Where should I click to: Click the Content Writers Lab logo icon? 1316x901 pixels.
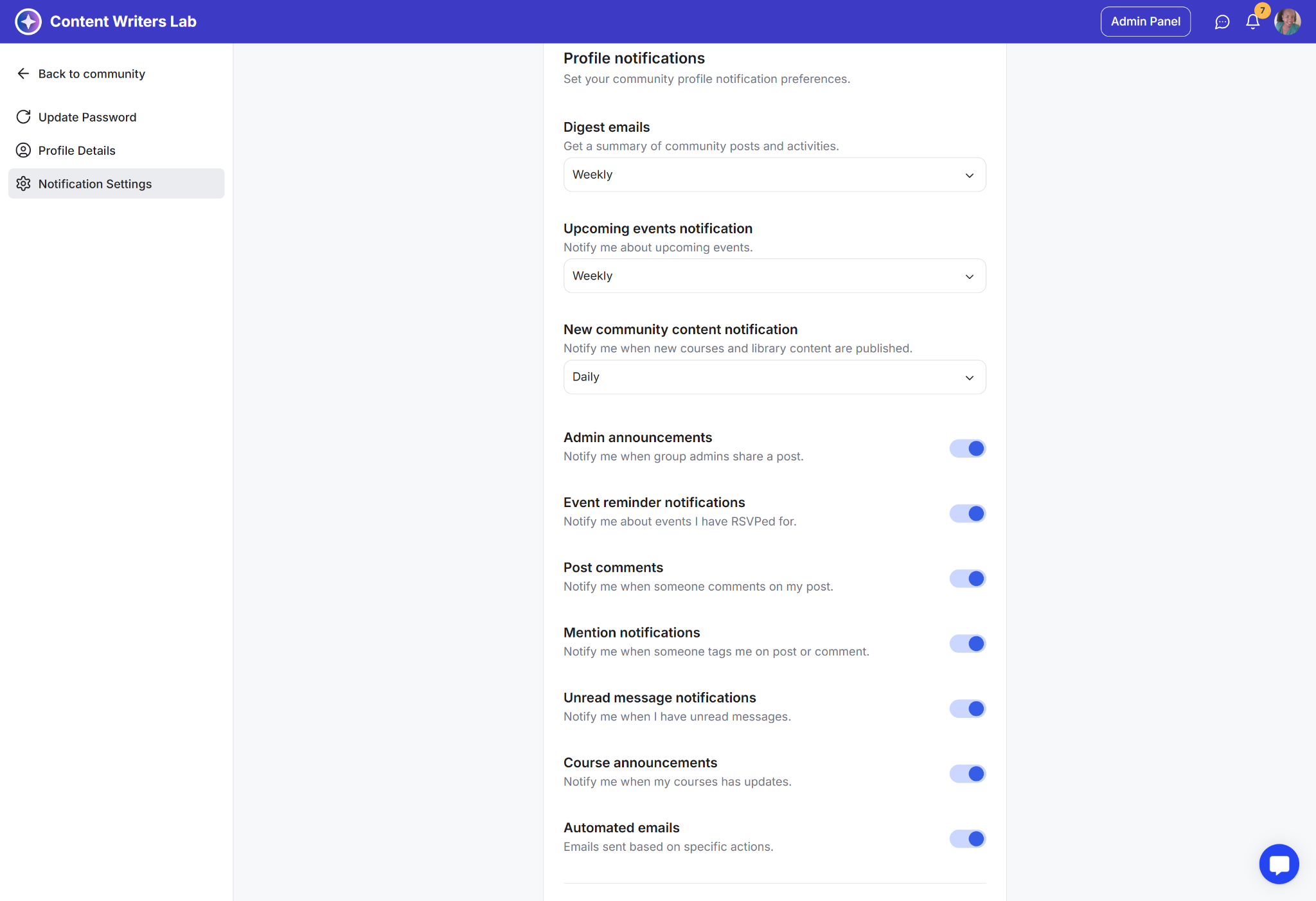28,21
